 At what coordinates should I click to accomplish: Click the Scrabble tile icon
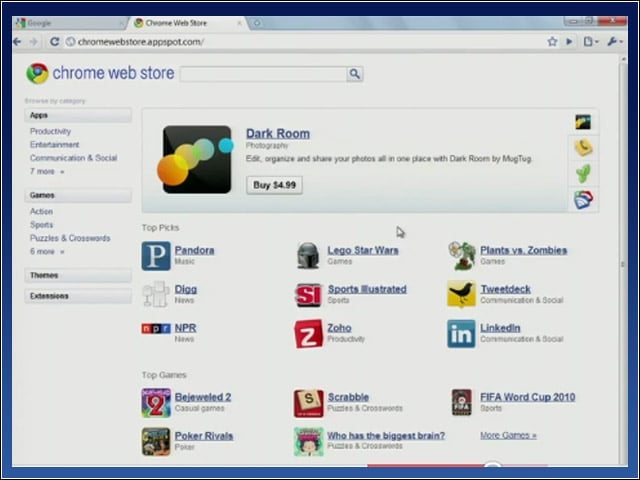[x=309, y=403]
